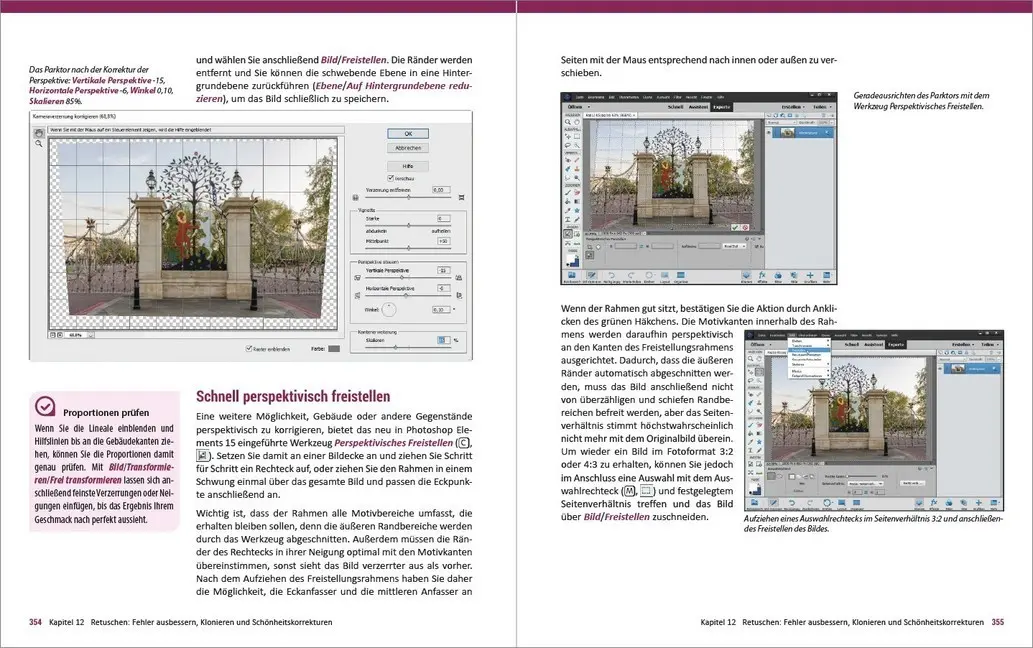Click foreground/background color swatches in Bild menu screenshot
This screenshot has width=1033, height=648.
(755, 489)
